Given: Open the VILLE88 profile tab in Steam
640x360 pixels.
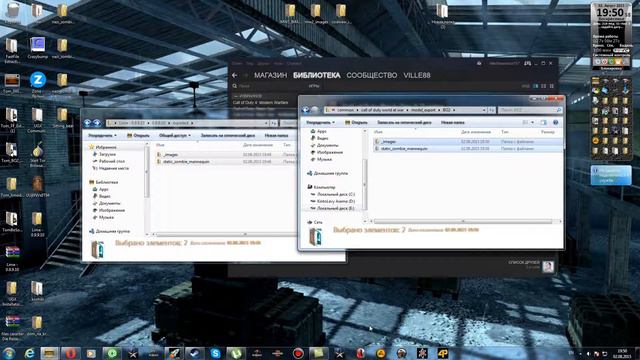Looking at the screenshot, I should point(417,76).
